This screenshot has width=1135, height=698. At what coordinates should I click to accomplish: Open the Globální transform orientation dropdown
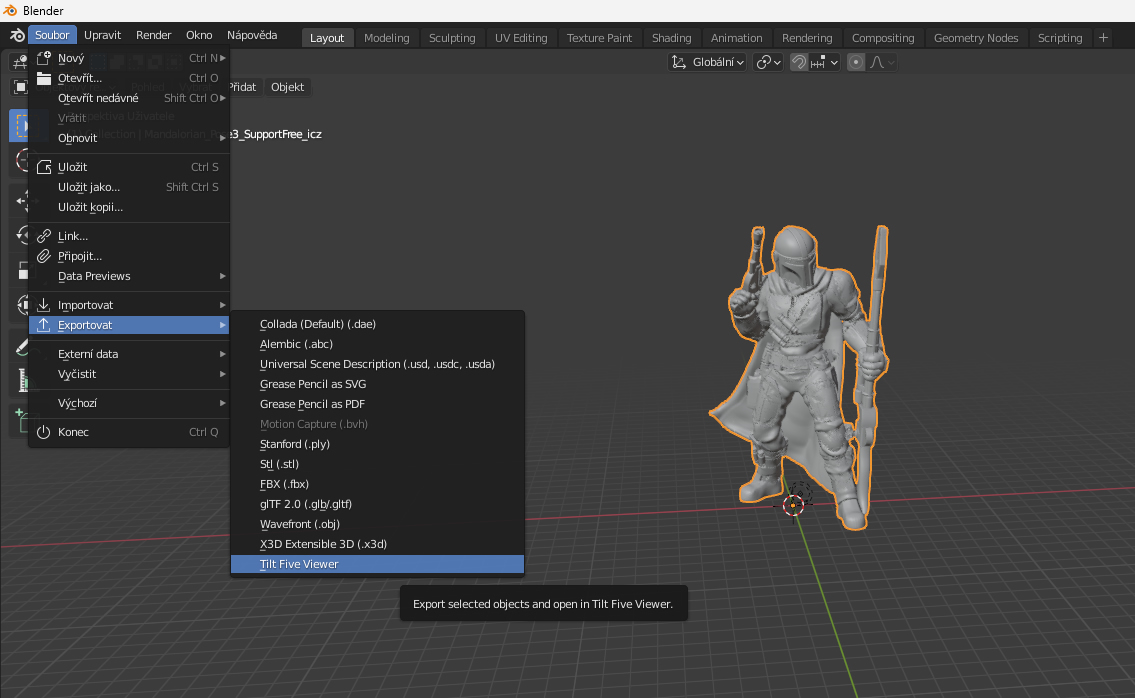click(706, 63)
